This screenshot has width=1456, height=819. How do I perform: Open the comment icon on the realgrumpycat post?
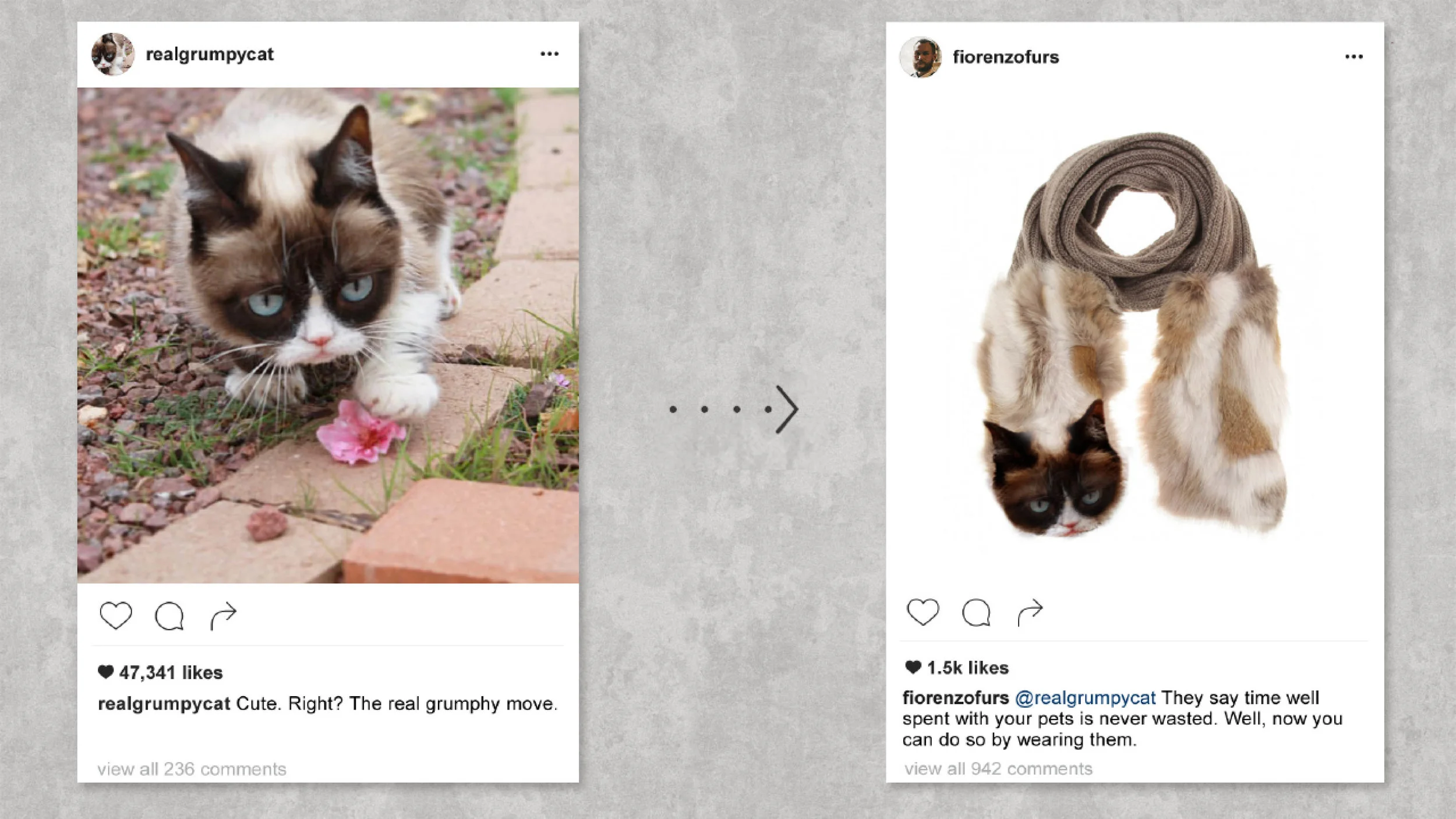coord(169,616)
